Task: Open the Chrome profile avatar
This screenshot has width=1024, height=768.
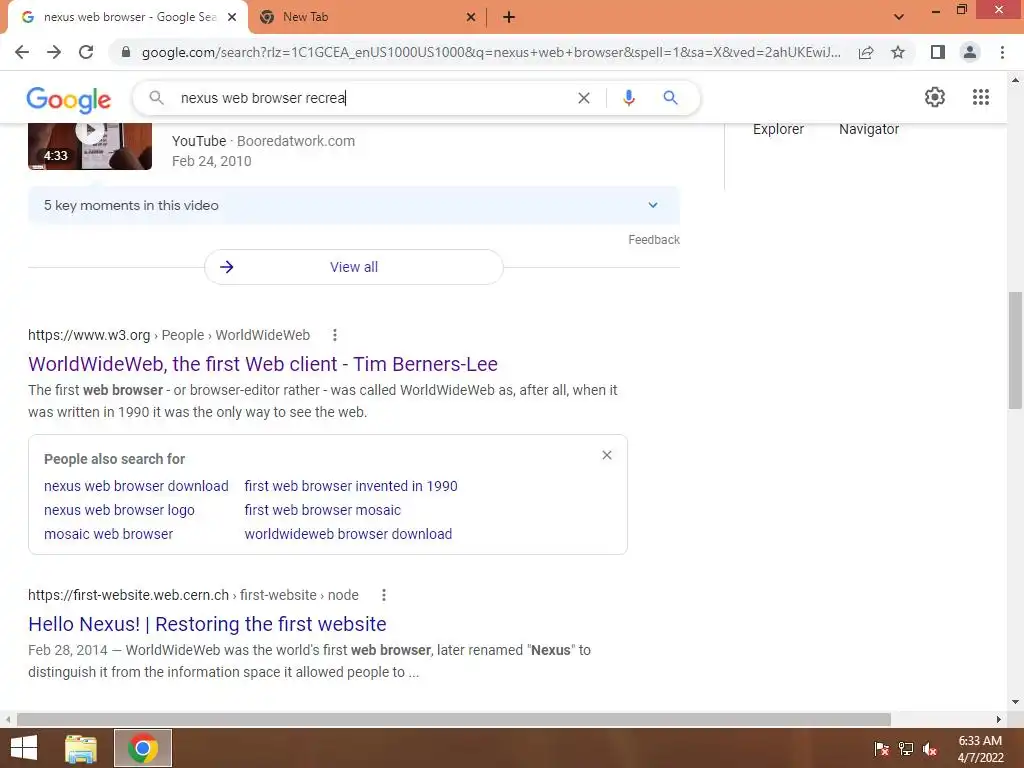Action: [x=970, y=52]
